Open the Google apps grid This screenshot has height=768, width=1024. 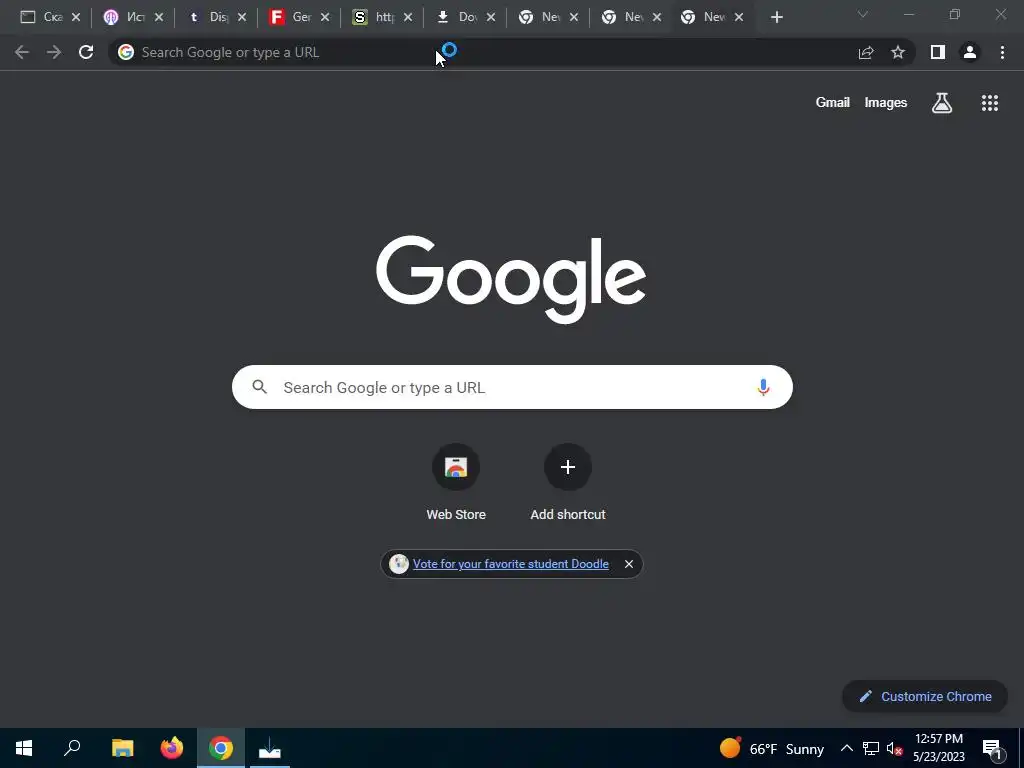990,103
